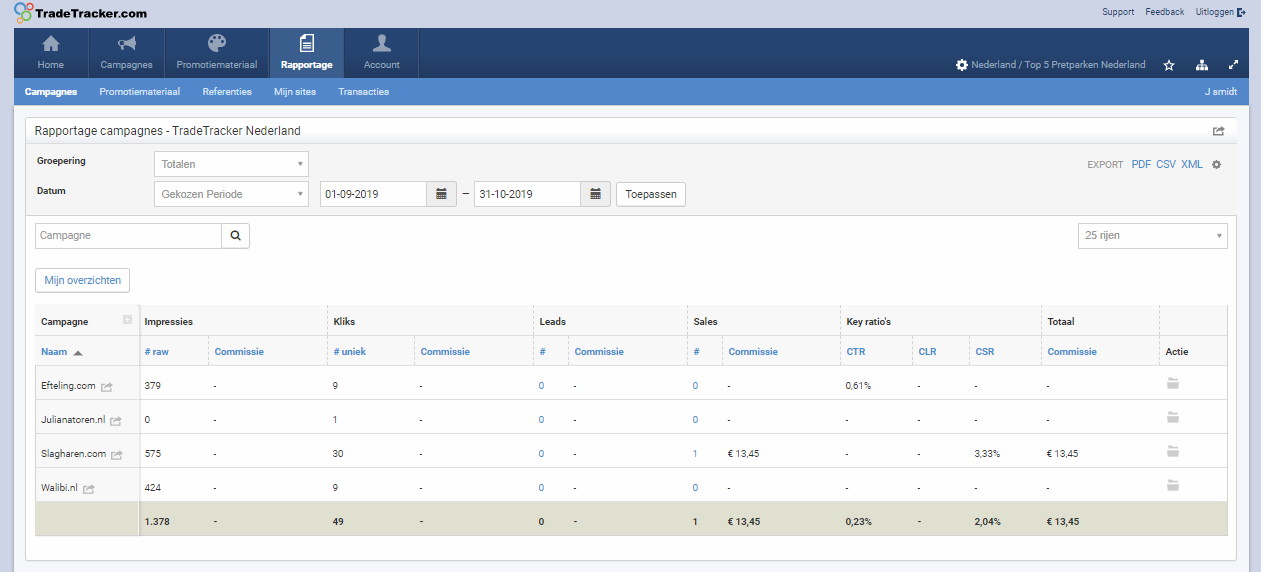Click the folder action icon for Slagharen.com
Screen dimensions: 1261x572
[x=1173, y=451]
